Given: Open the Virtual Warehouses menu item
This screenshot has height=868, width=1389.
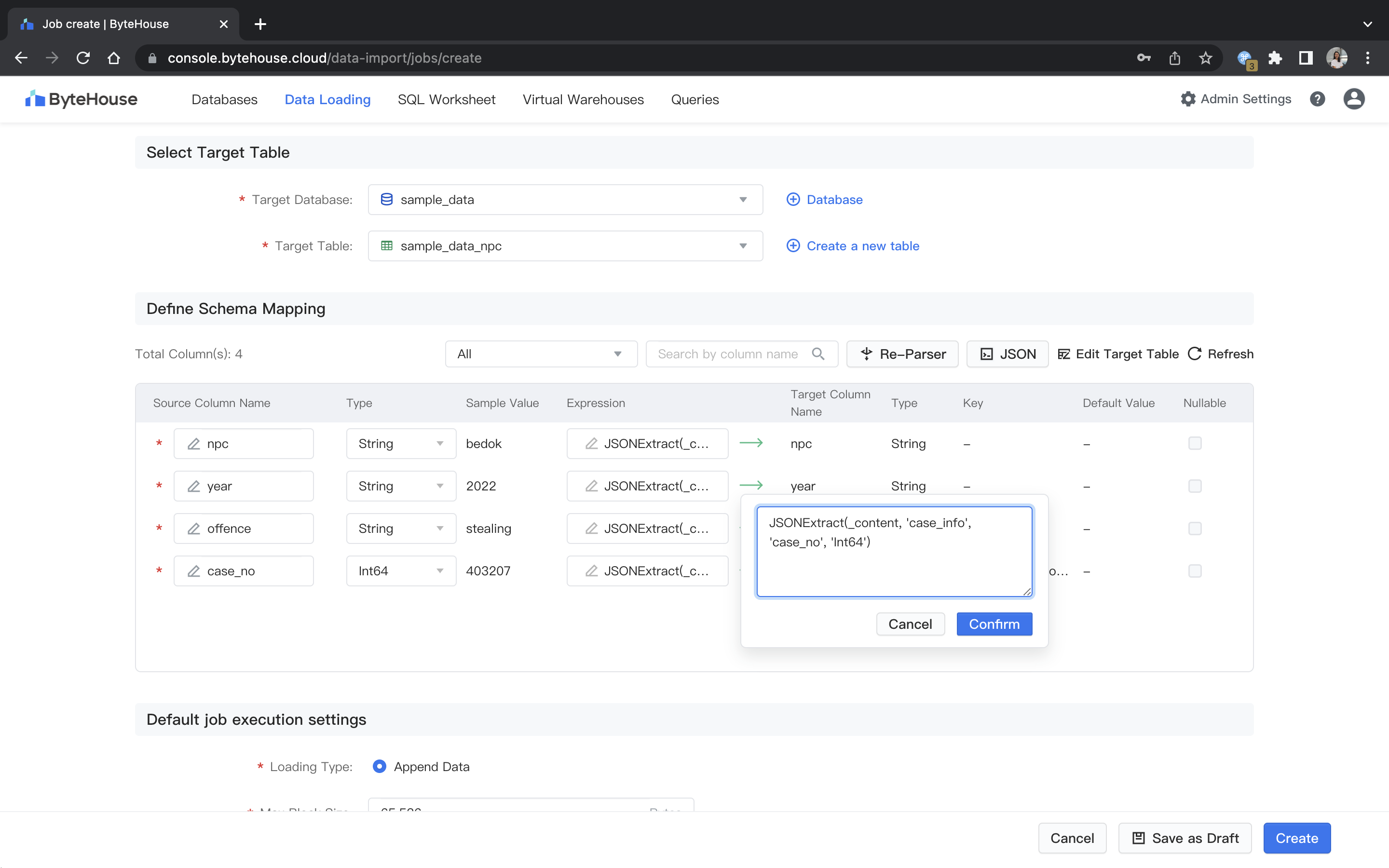Looking at the screenshot, I should pos(583,99).
